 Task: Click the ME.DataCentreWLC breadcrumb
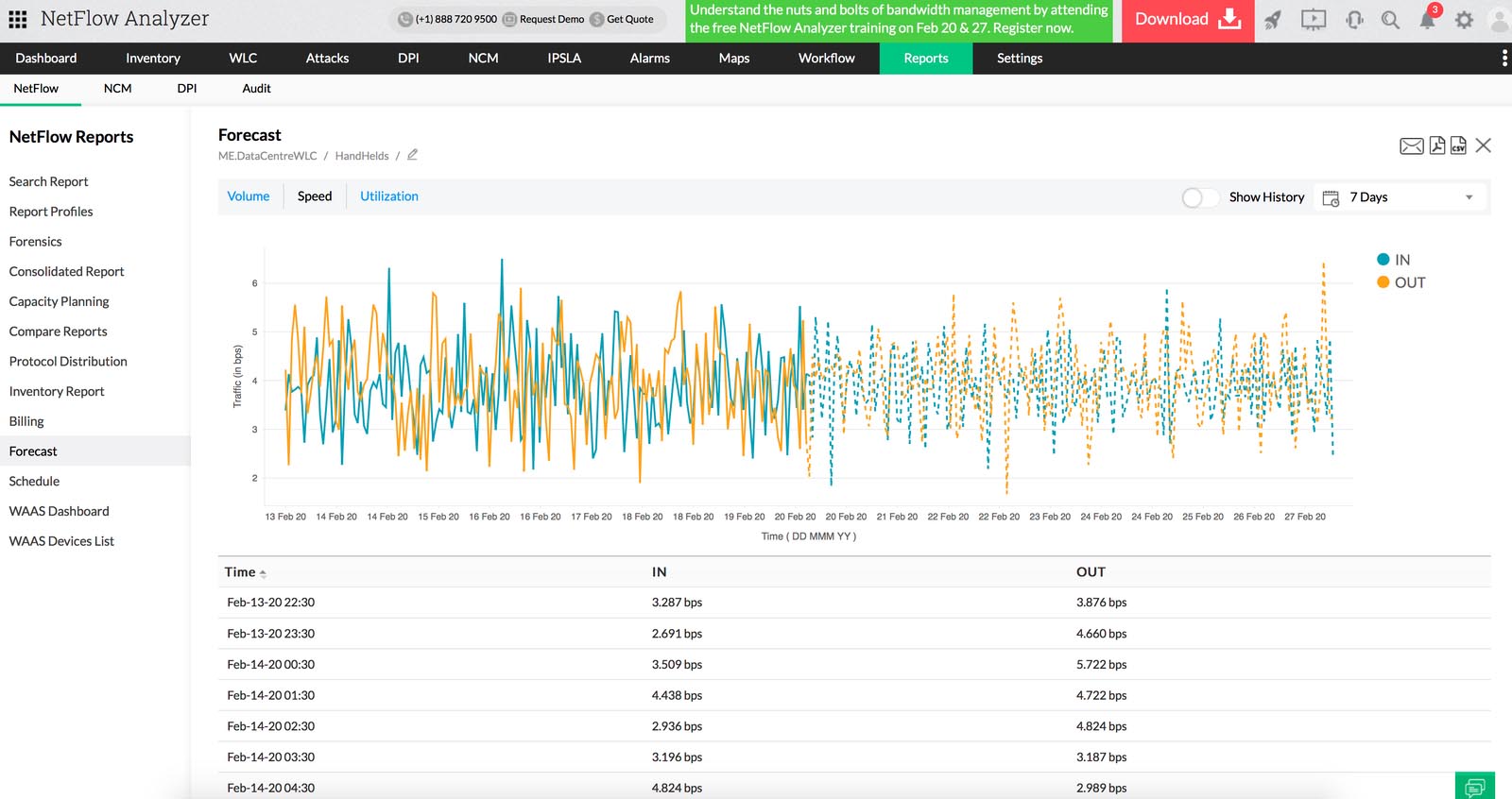pos(267,156)
